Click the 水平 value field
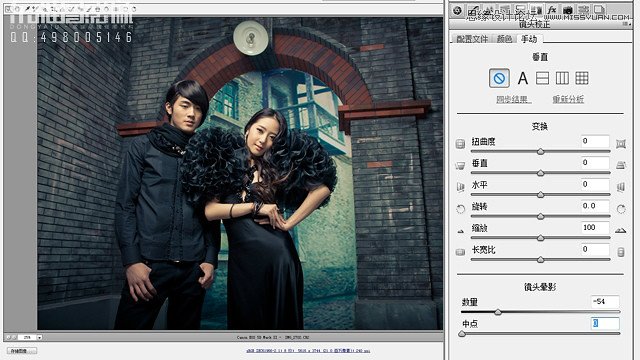 coord(595,184)
